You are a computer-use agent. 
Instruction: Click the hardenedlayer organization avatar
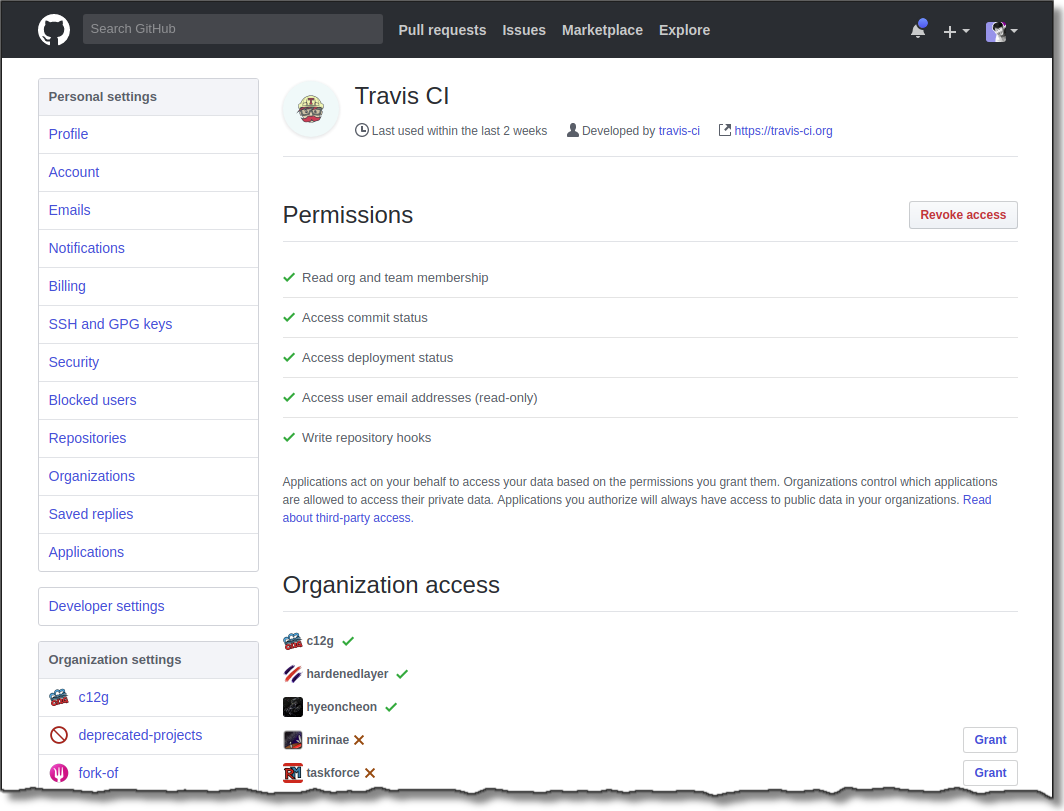(x=292, y=674)
